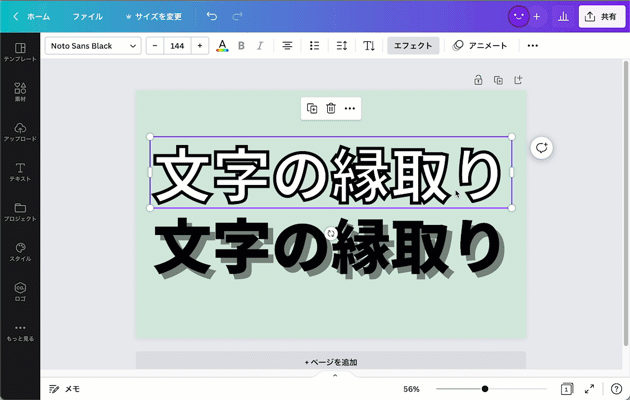Open letter and line spacing options

[x=342, y=46]
